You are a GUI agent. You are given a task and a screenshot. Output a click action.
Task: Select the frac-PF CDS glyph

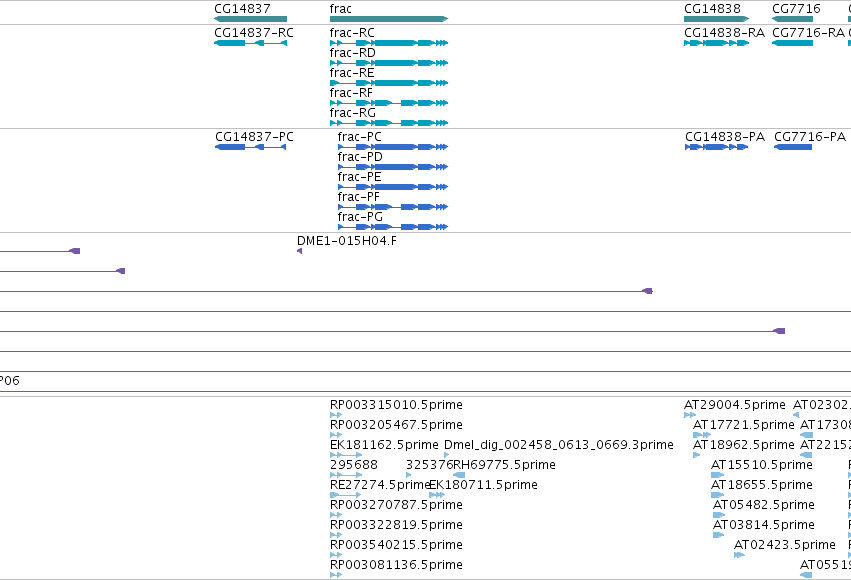click(x=393, y=207)
